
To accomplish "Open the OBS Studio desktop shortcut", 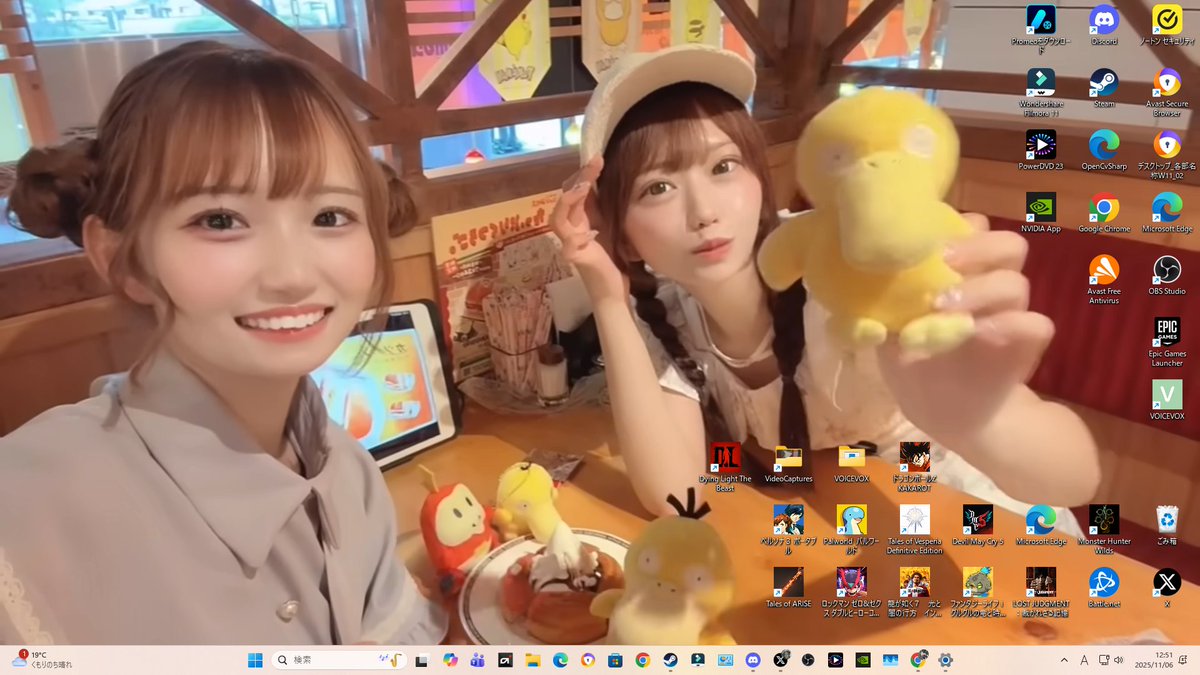I will click(1166, 275).
